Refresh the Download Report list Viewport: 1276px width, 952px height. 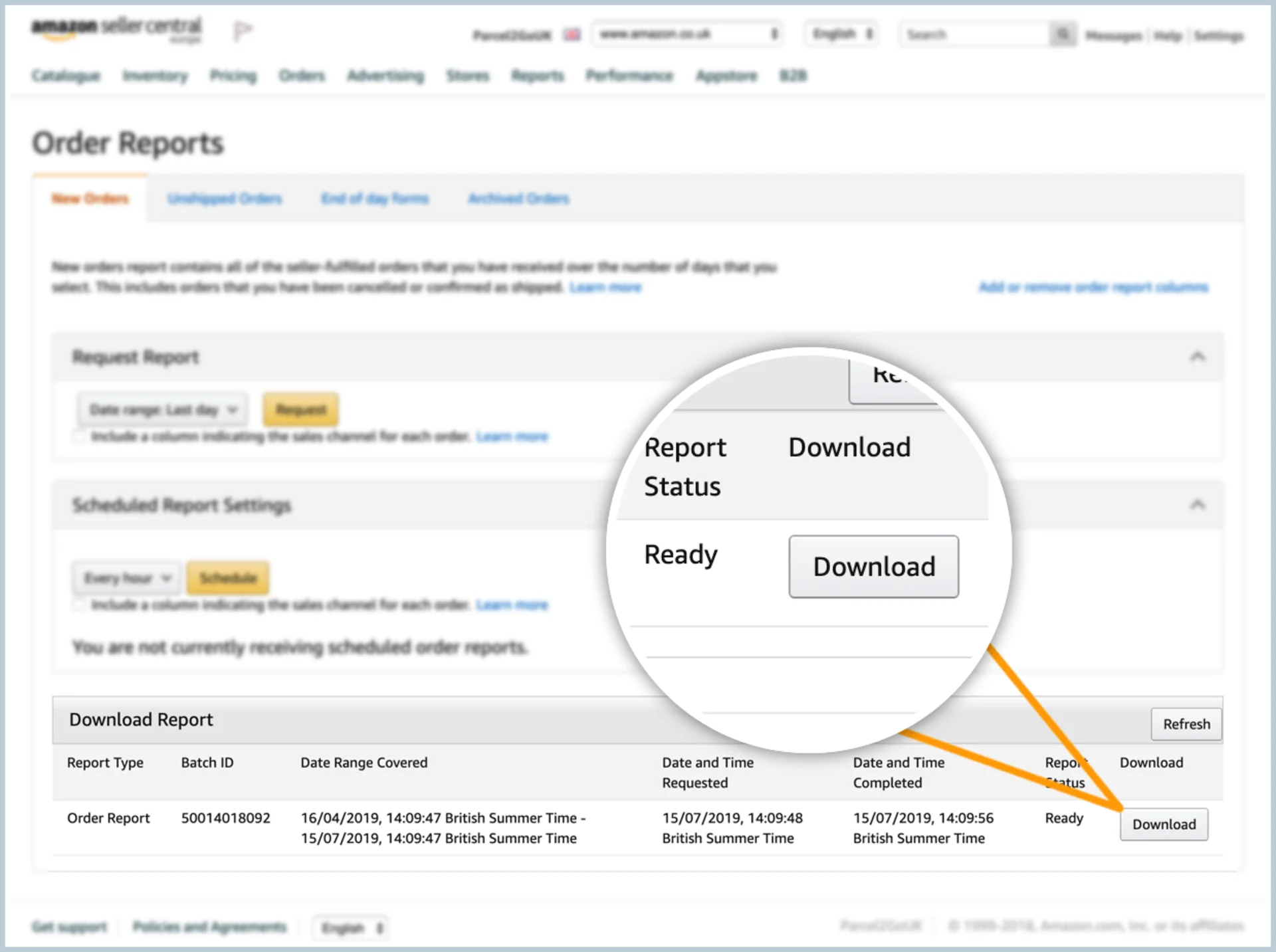1186,724
